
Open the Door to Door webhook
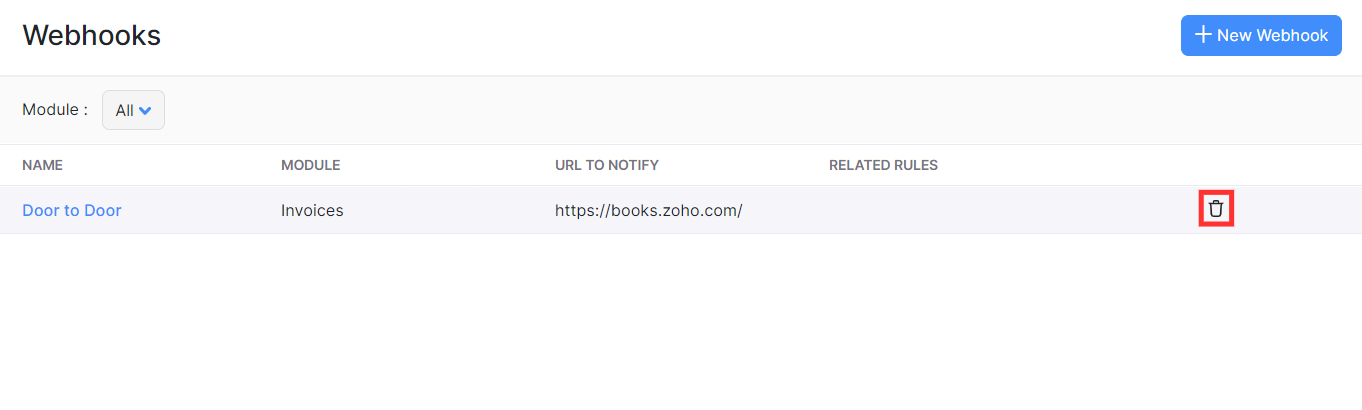[x=72, y=210]
